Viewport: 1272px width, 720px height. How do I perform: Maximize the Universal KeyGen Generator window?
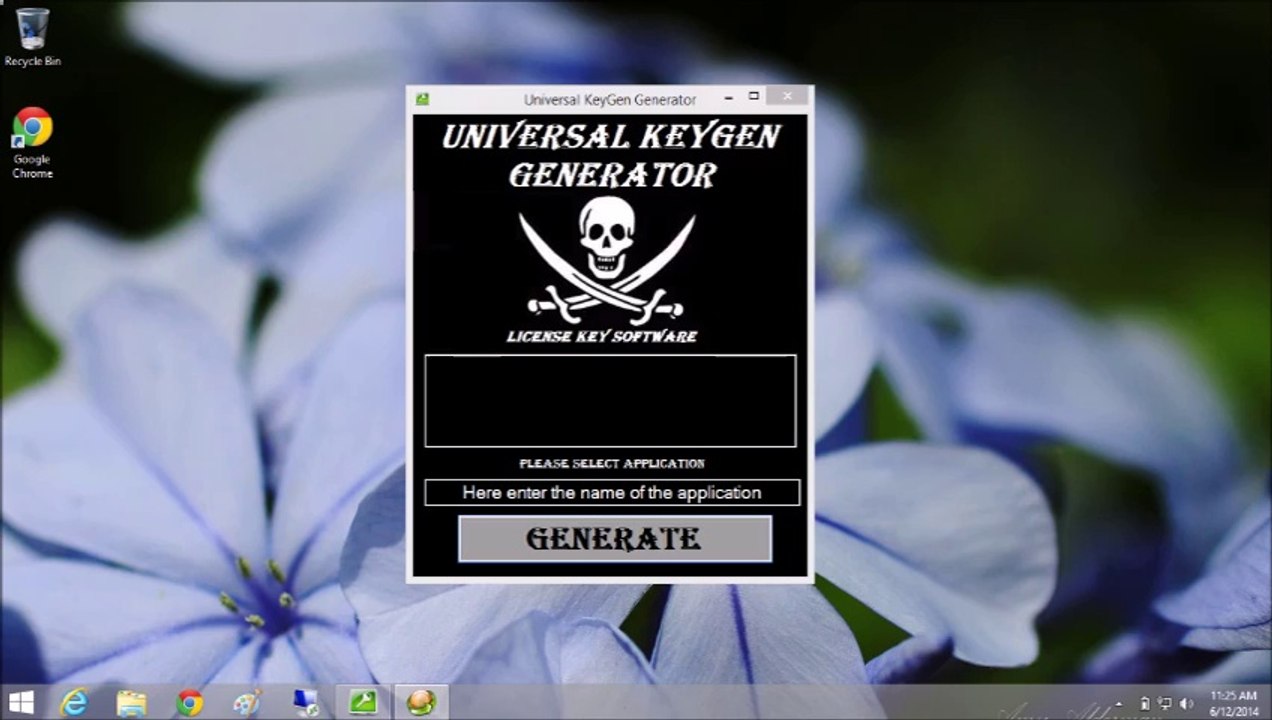click(x=753, y=97)
